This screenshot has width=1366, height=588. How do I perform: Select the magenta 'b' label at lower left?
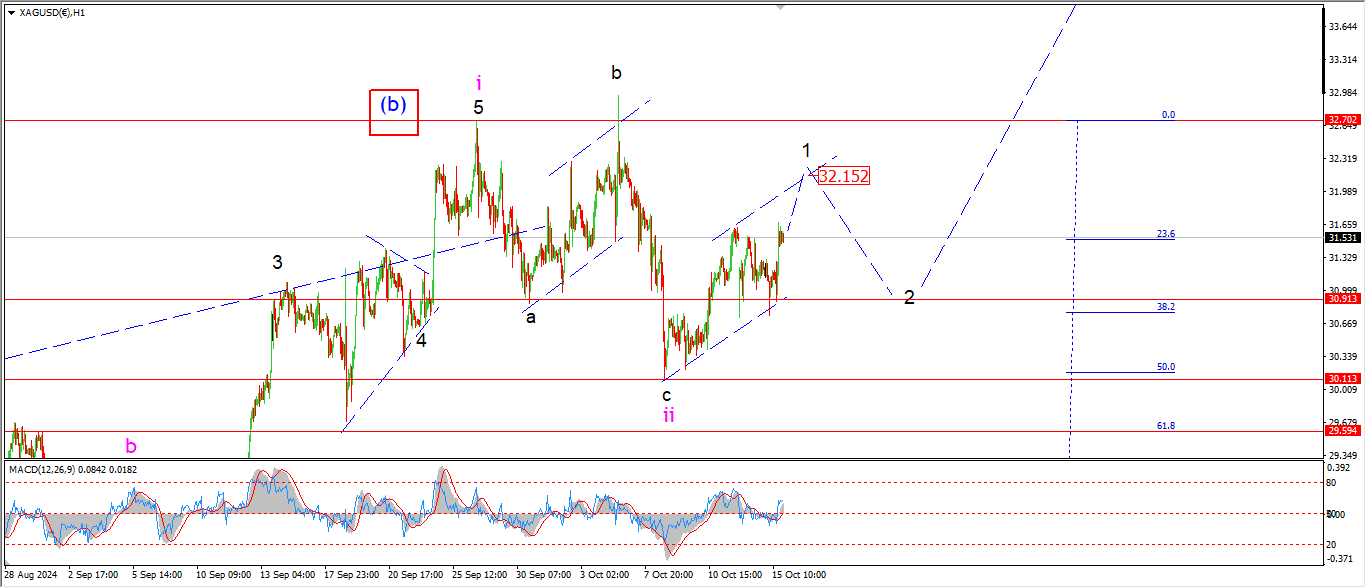tap(130, 445)
